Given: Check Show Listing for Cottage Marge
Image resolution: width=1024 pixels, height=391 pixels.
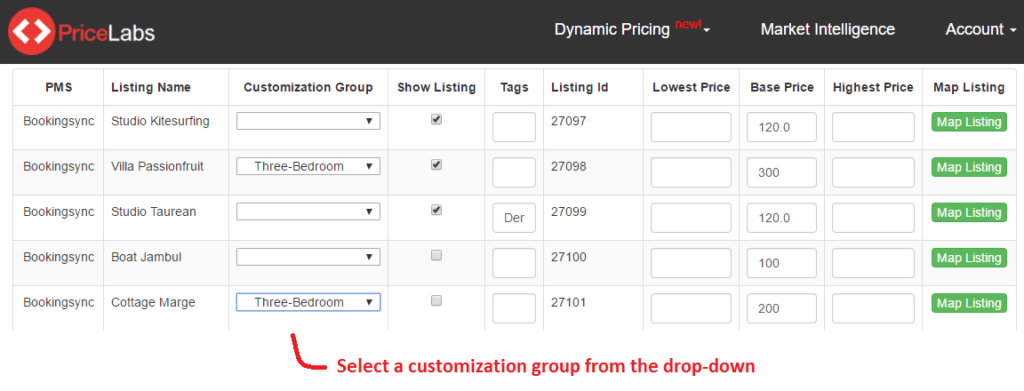Looking at the screenshot, I should [x=436, y=301].
